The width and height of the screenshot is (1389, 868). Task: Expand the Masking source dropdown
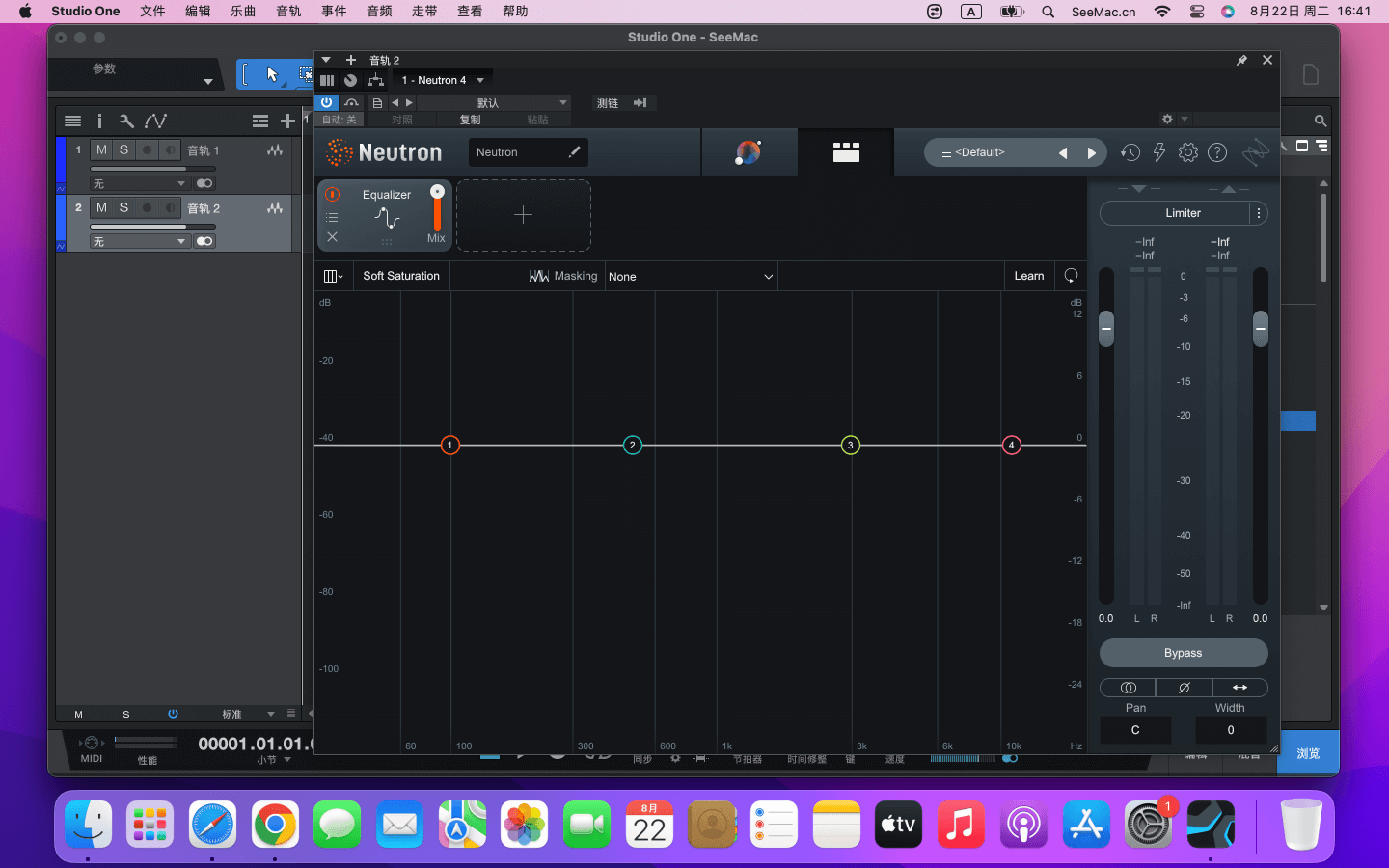691,277
